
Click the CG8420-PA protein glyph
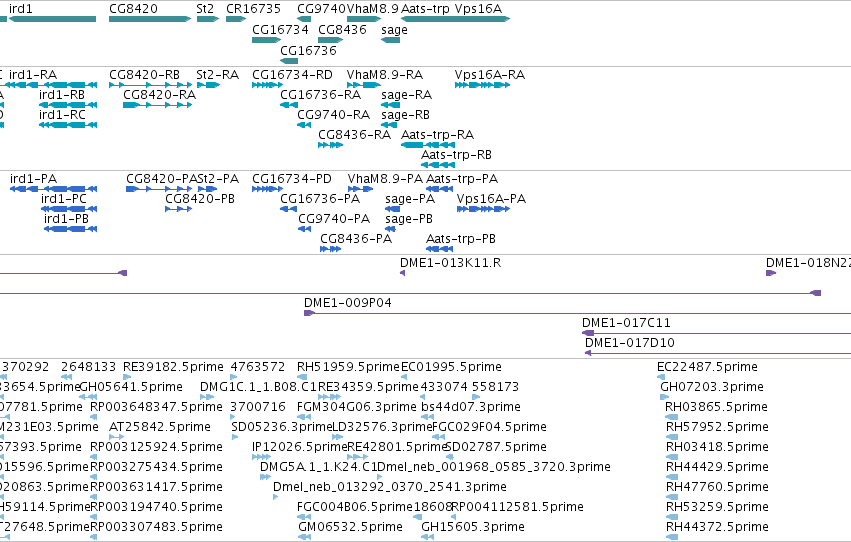(x=158, y=189)
